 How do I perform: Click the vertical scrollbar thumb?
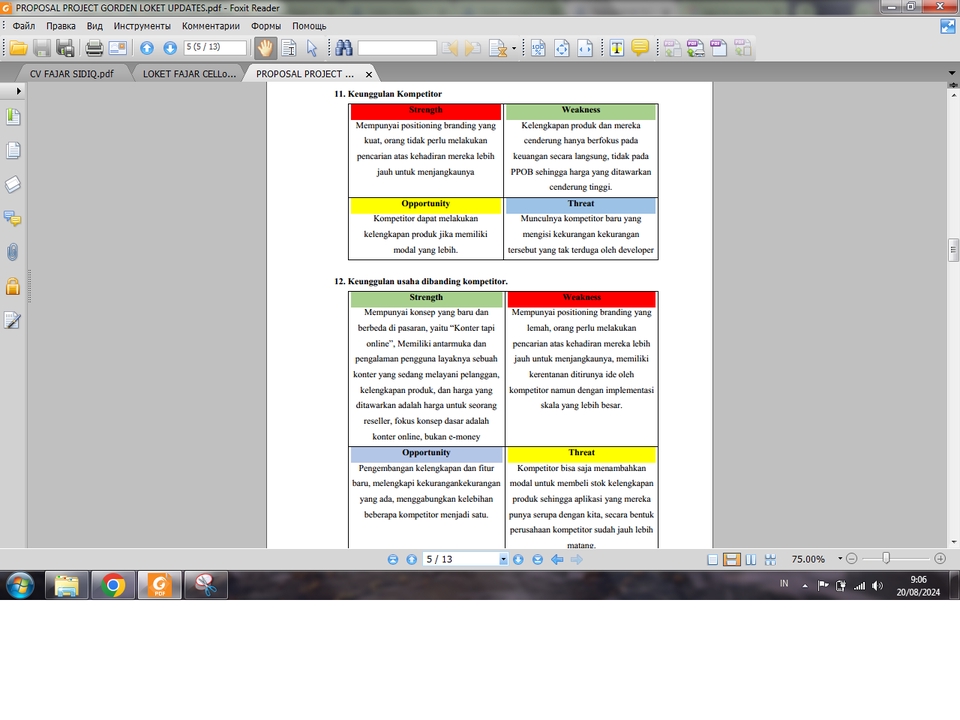point(953,250)
